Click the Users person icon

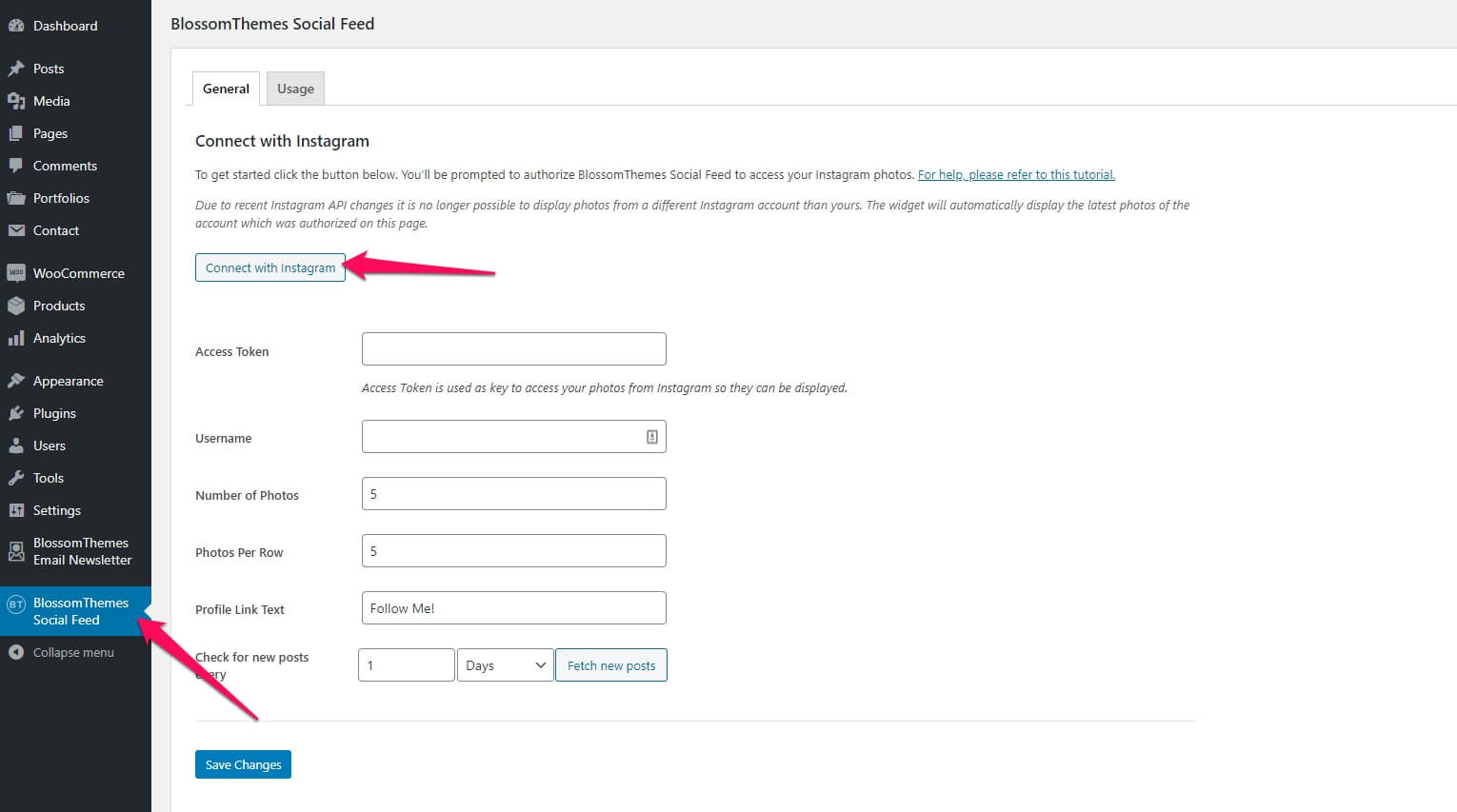16,446
